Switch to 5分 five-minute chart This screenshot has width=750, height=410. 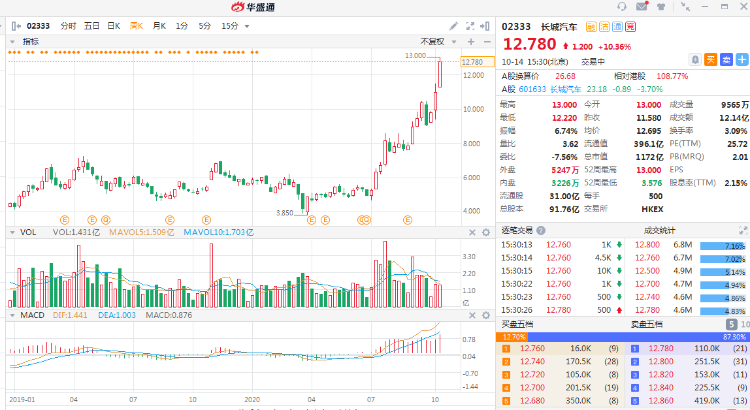click(x=205, y=26)
